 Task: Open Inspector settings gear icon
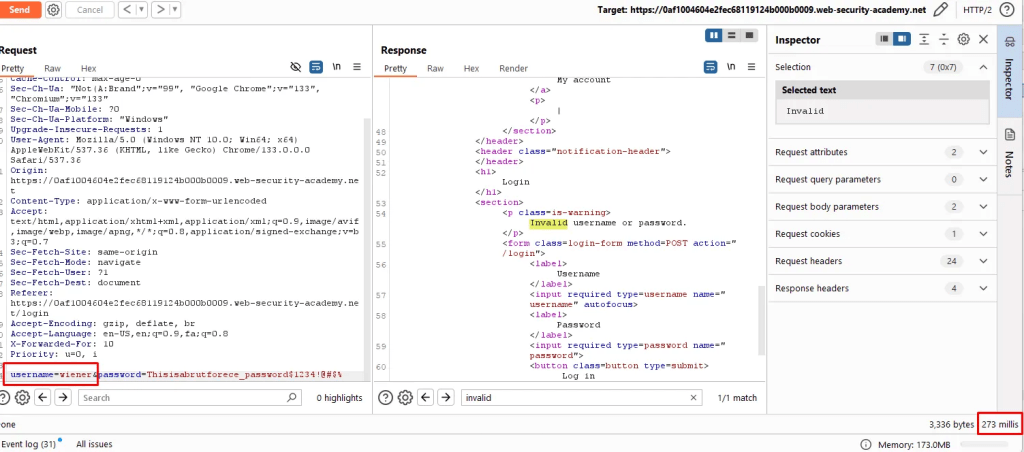coord(963,39)
